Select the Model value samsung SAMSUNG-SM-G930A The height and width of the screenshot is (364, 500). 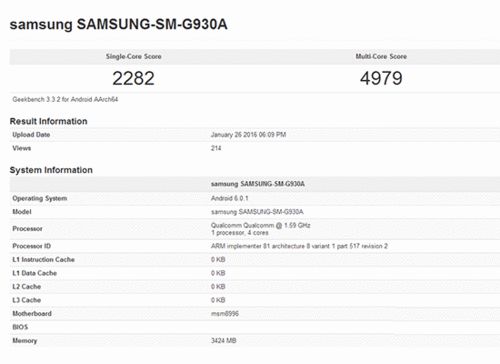click(x=257, y=212)
